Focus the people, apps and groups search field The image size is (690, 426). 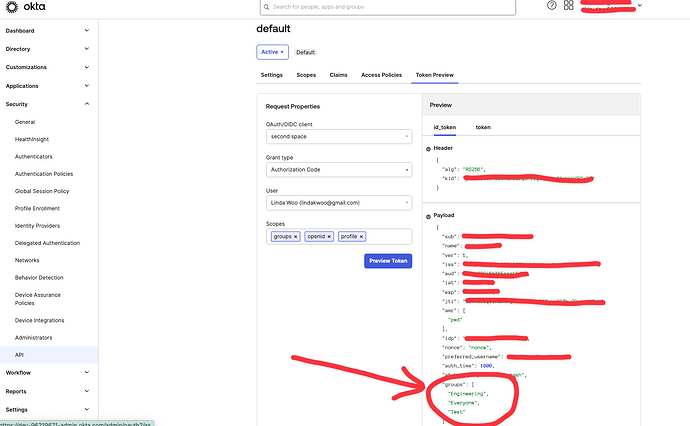pyautogui.click(x=388, y=7)
